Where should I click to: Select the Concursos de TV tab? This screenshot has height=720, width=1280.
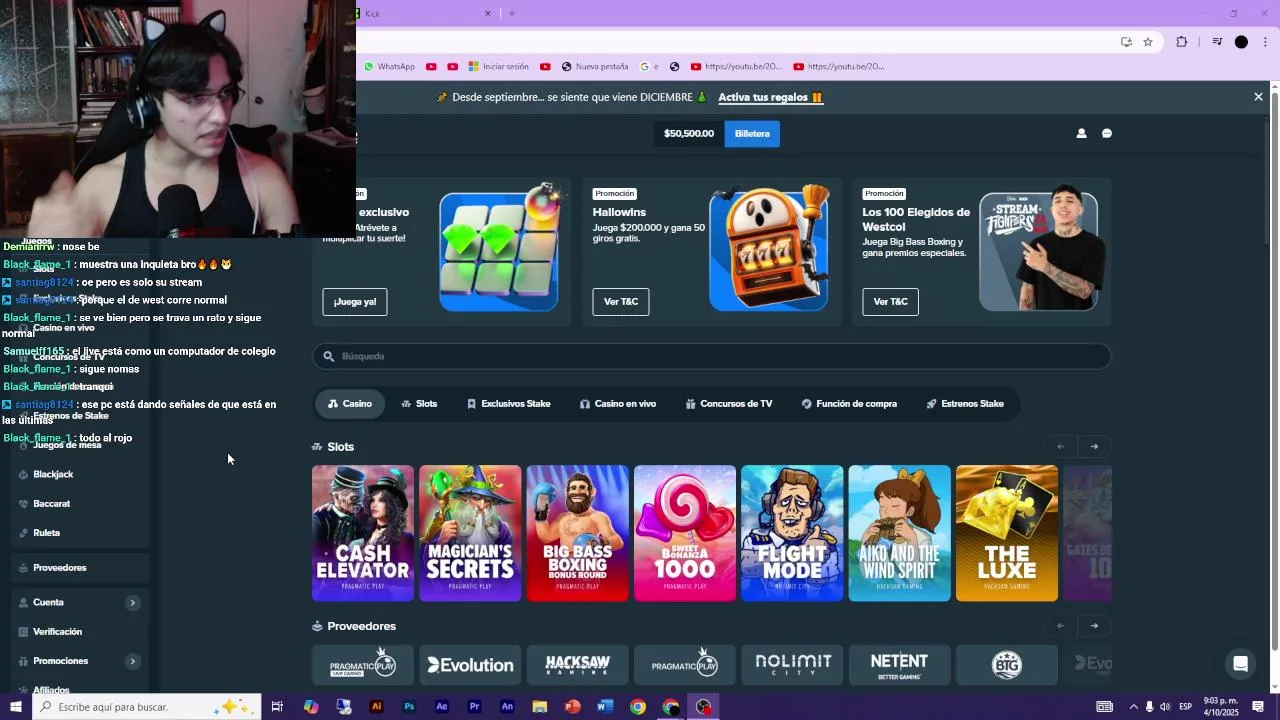point(729,404)
